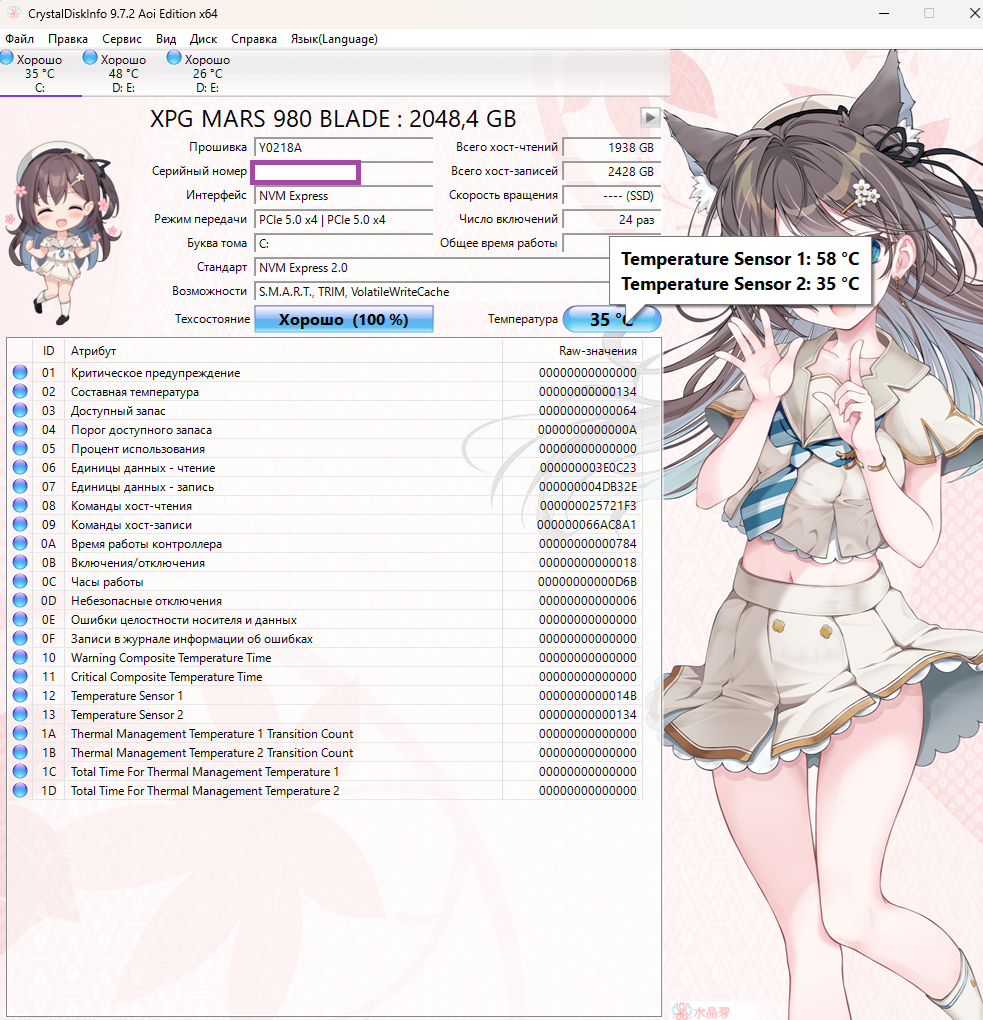Click status icon of Warning Composite Temperature Time
The height and width of the screenshot is (1020, 983).
pyautogui.click(x=20, y=657)
